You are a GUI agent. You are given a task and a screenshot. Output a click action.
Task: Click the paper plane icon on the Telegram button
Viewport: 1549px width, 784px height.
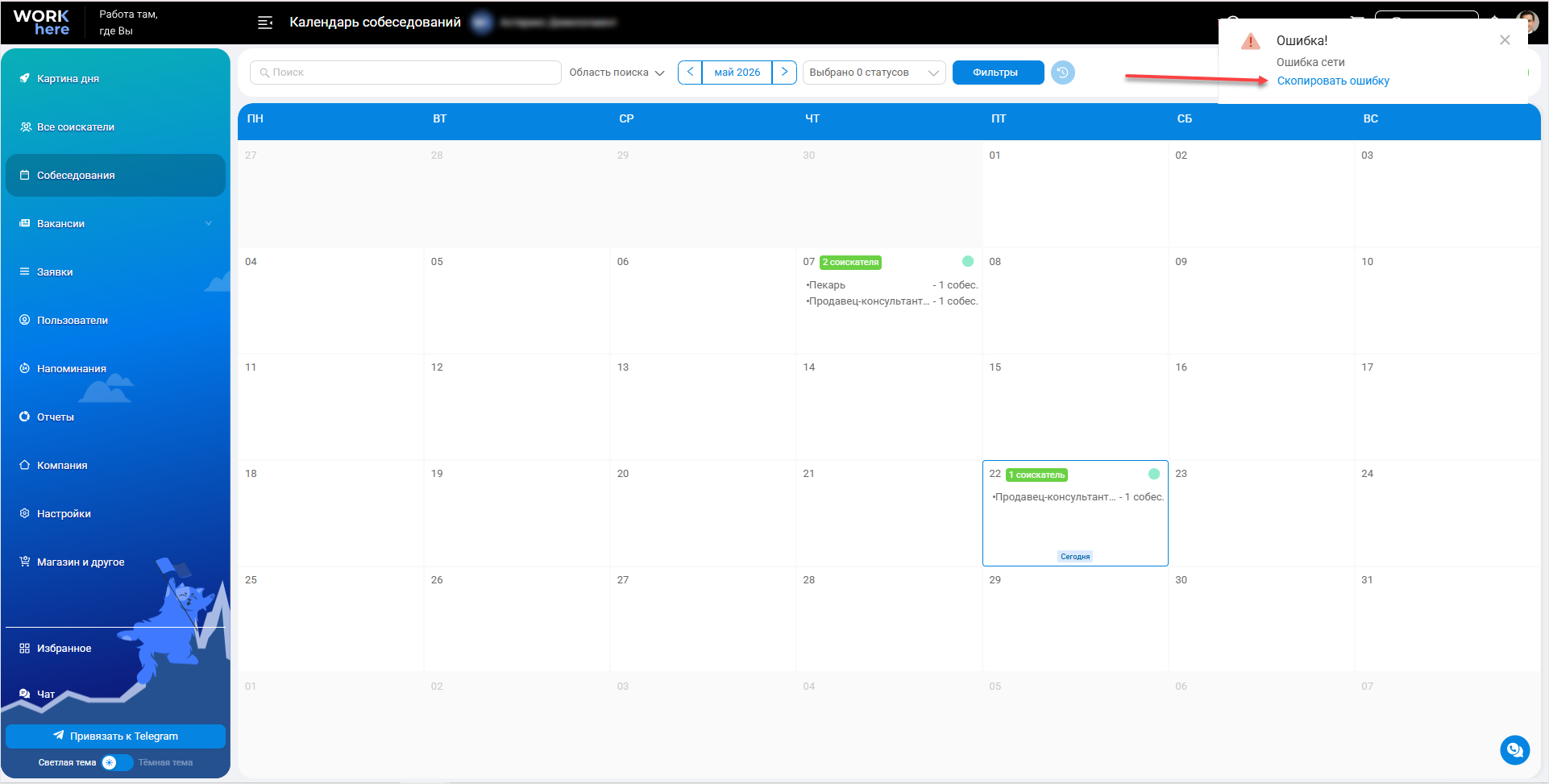pos(59,736)
